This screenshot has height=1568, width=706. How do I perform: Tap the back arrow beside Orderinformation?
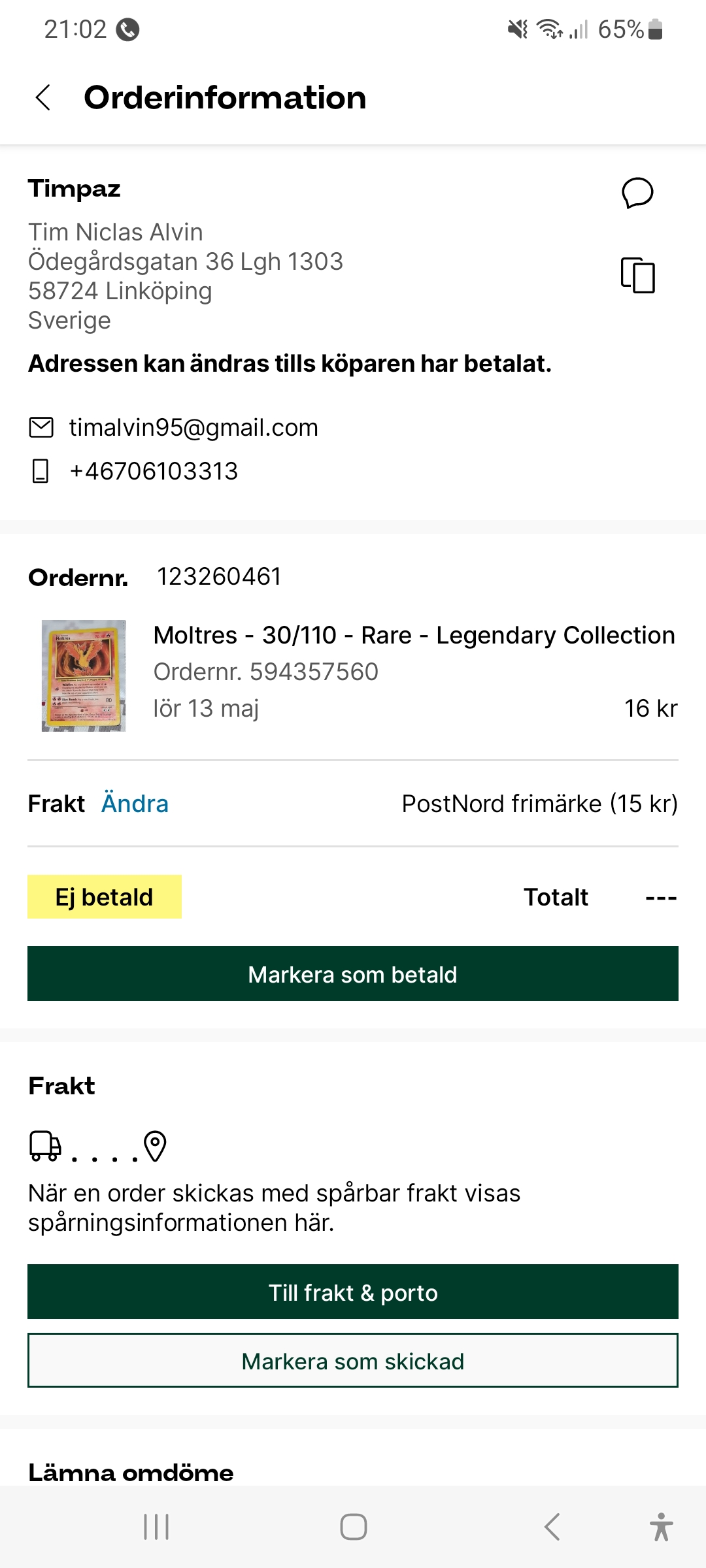[43, 98]
